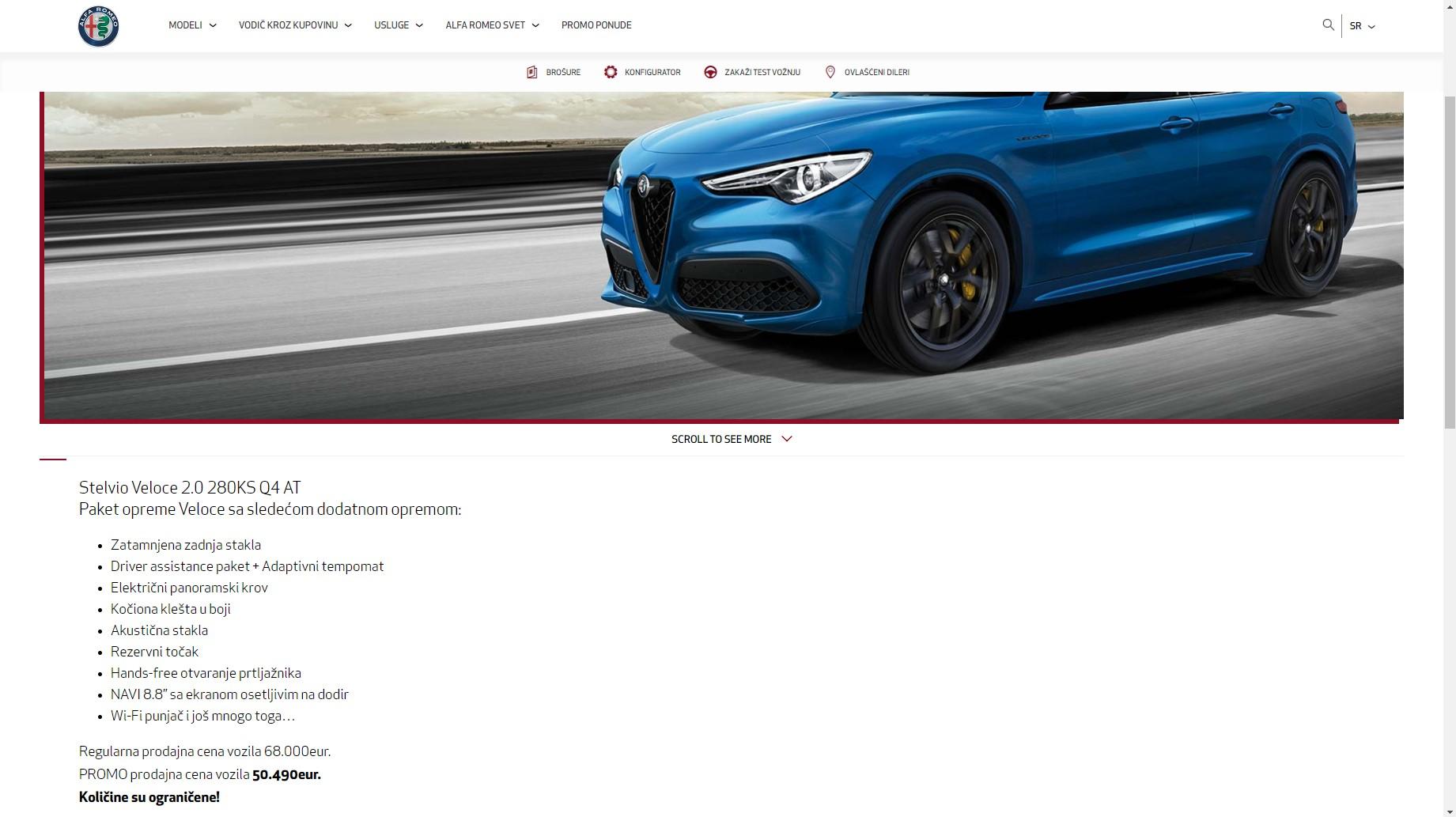This screenshot has height=817, width=1456.
Task: Open the SR language dropdown
Action: point(1362,26)
